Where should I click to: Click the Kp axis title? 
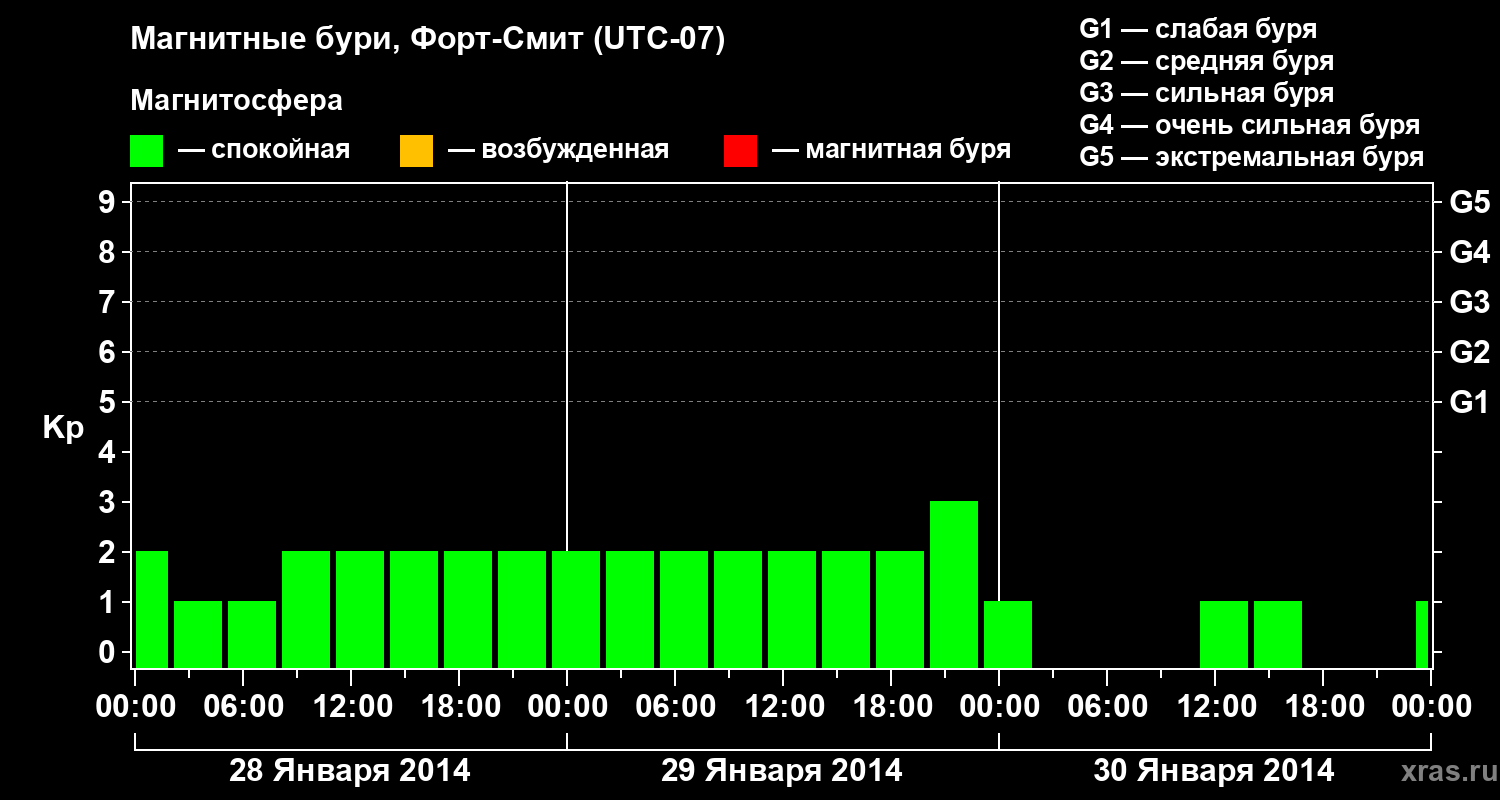point(63,428)
